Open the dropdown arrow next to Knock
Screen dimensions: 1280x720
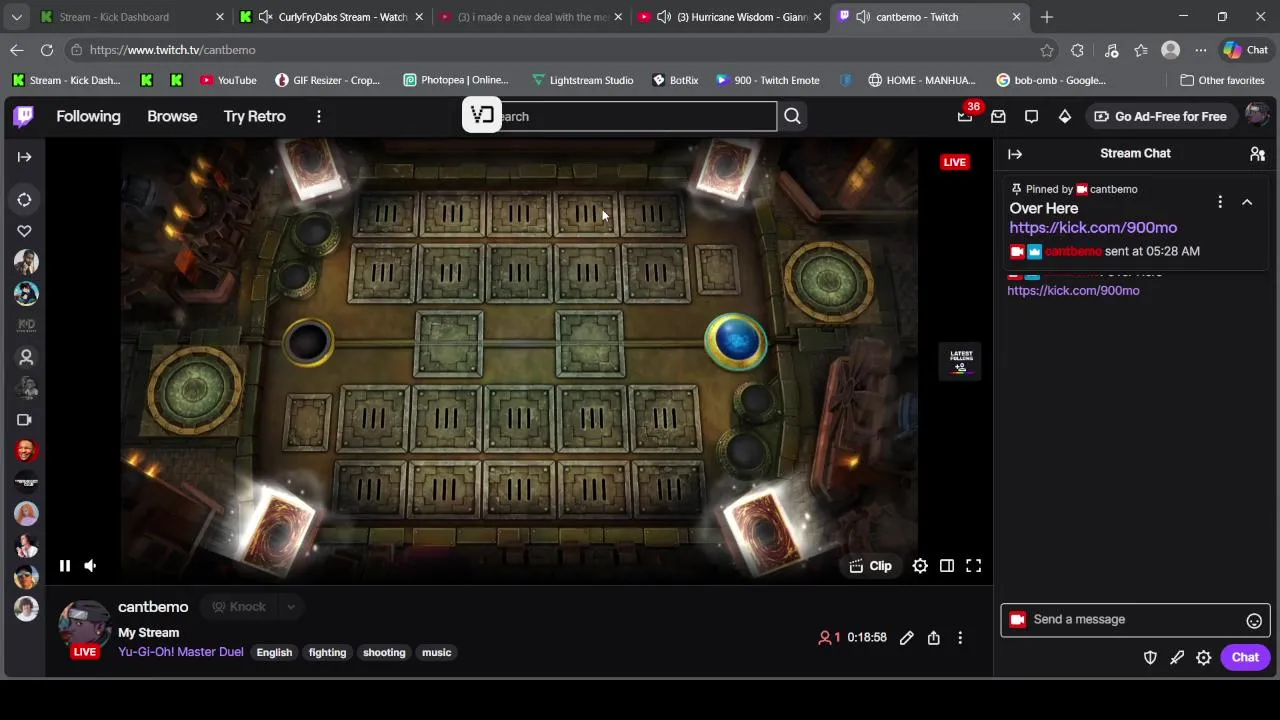pyautogui.click(x=291, y=607)
